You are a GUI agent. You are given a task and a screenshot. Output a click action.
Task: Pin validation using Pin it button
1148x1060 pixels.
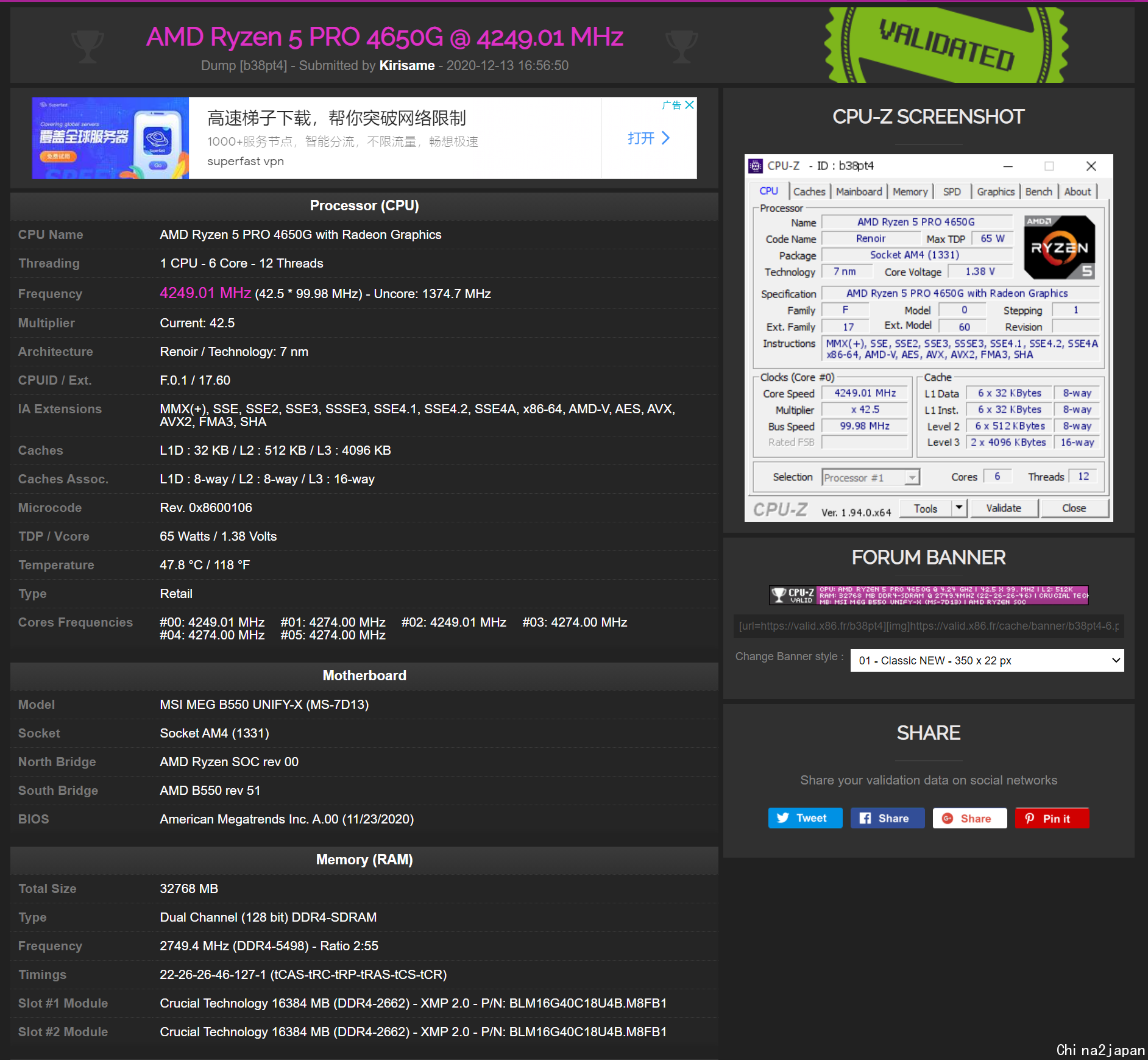(1052, 818)
